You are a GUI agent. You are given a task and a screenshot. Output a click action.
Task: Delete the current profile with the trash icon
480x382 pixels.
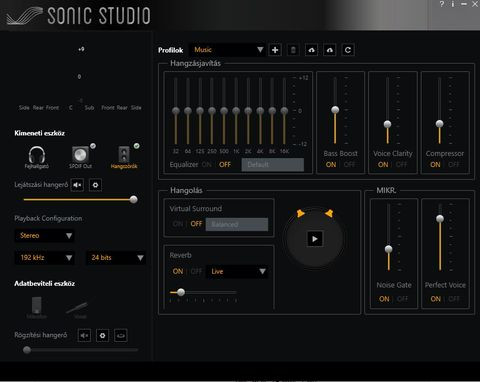point(293,50)
